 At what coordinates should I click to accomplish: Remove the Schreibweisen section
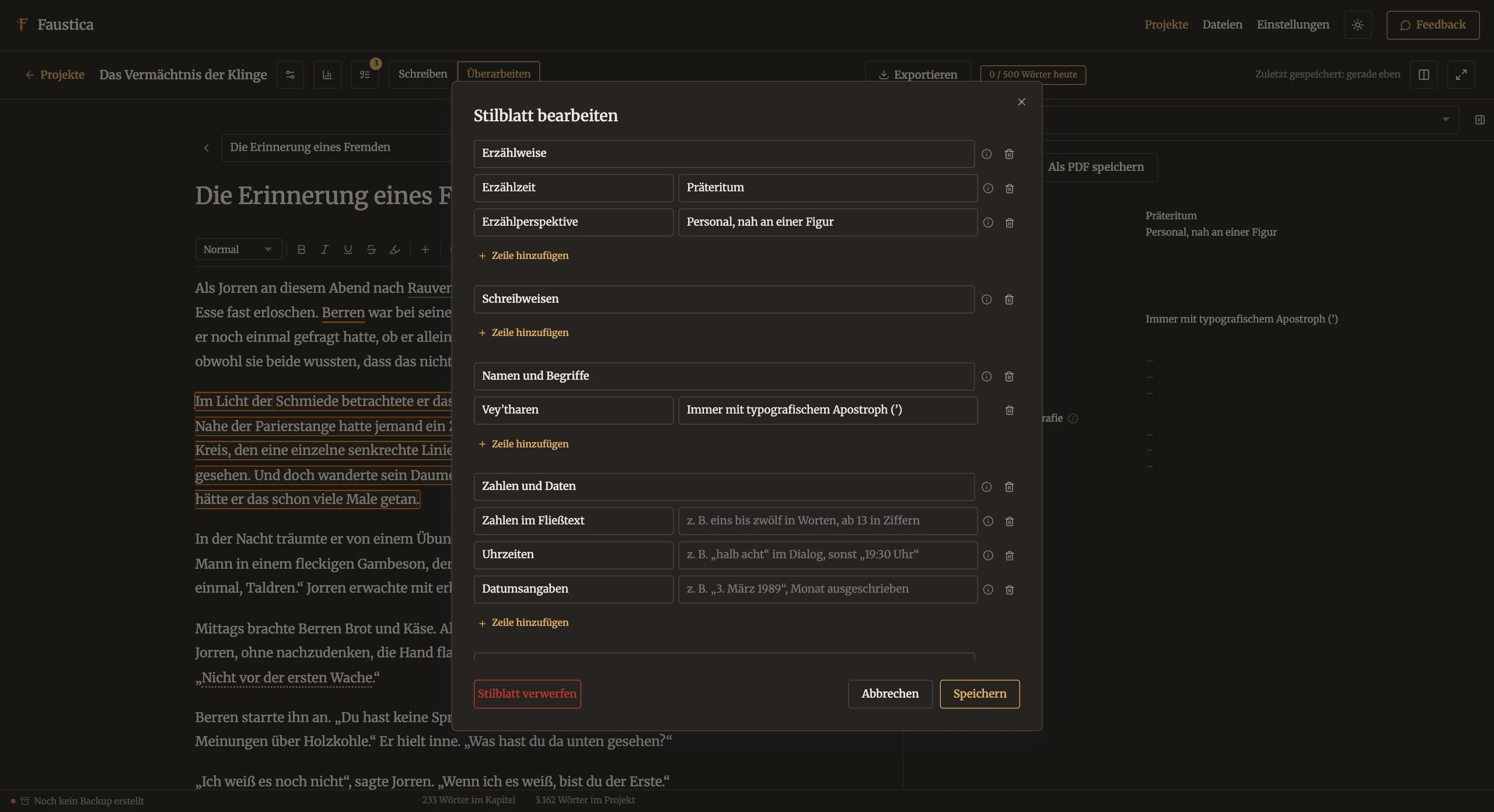point(1009,299)
